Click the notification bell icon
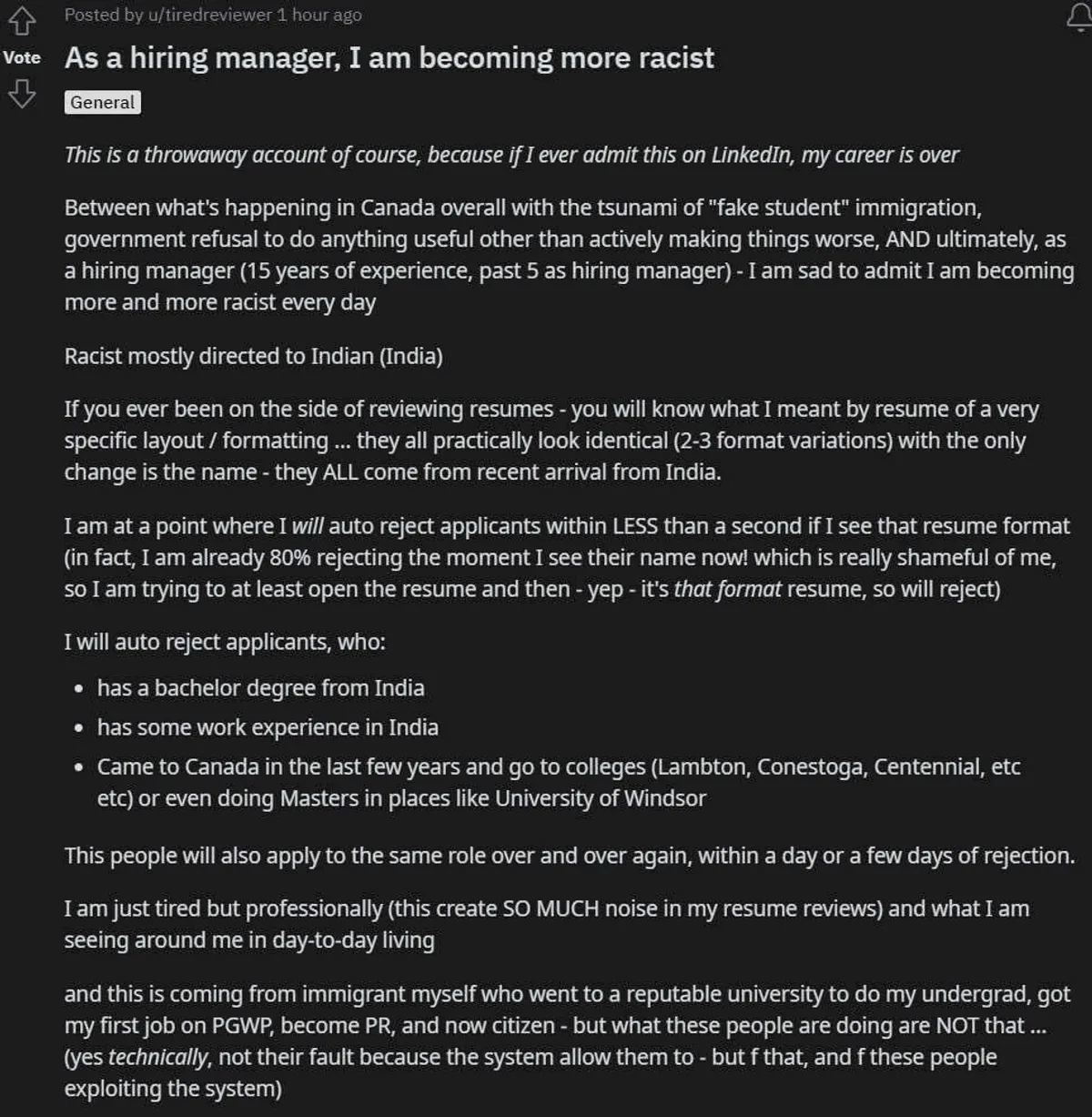The width and height of the screenshot is (1092, 1117). click(1078, 17)
